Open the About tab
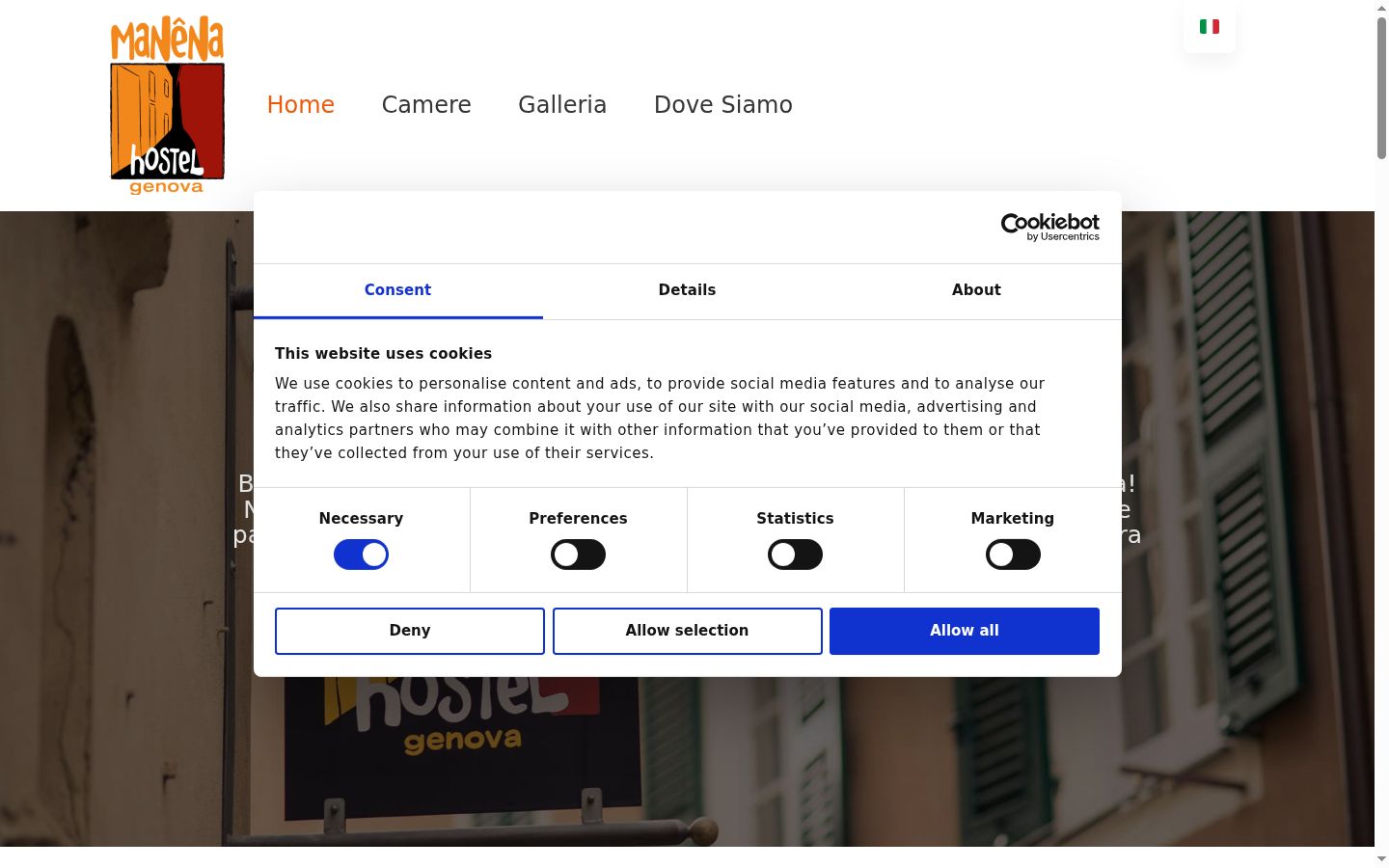 click(976, 290)
